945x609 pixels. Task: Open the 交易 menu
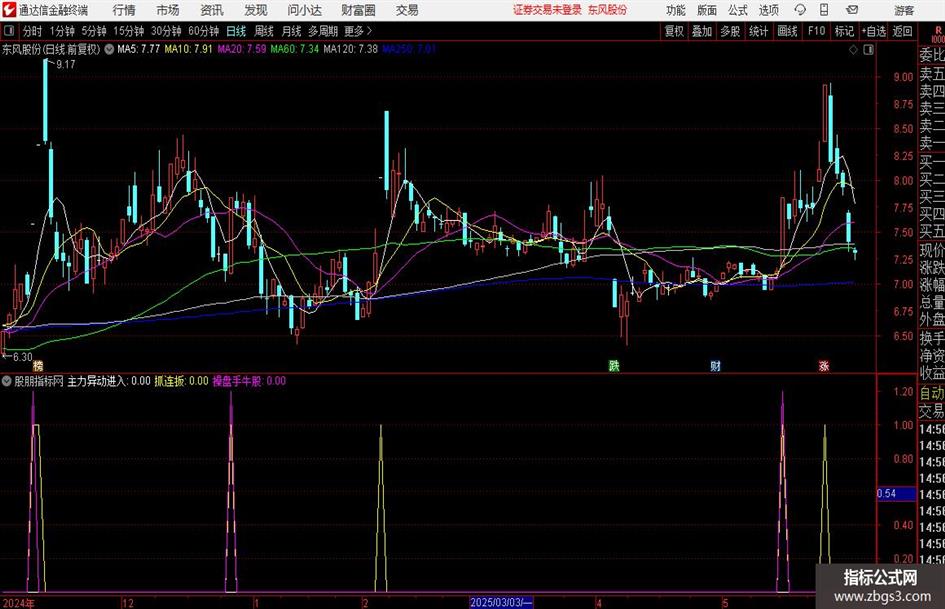[407, 10]
